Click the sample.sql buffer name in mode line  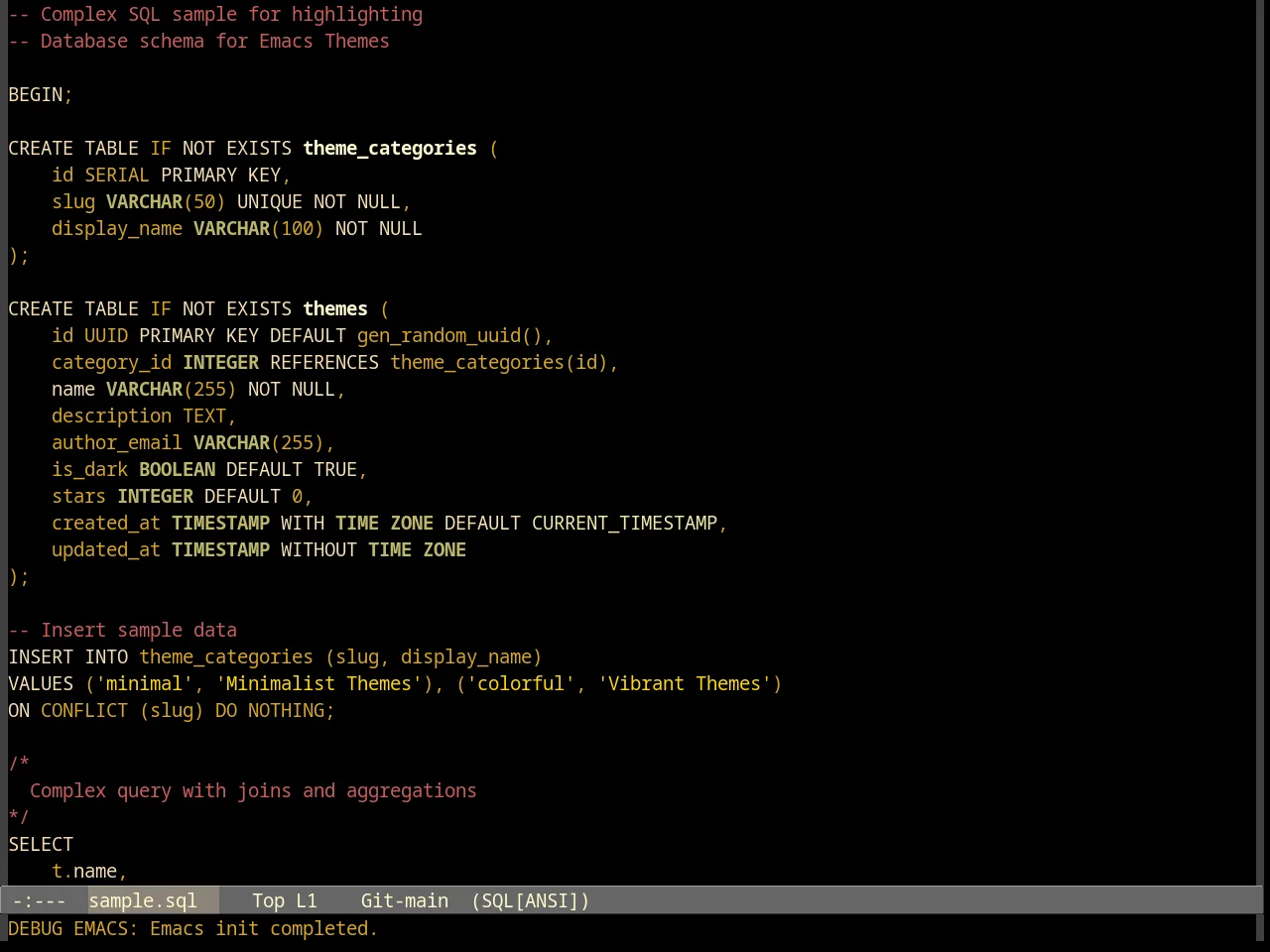[x=143, y=900]
